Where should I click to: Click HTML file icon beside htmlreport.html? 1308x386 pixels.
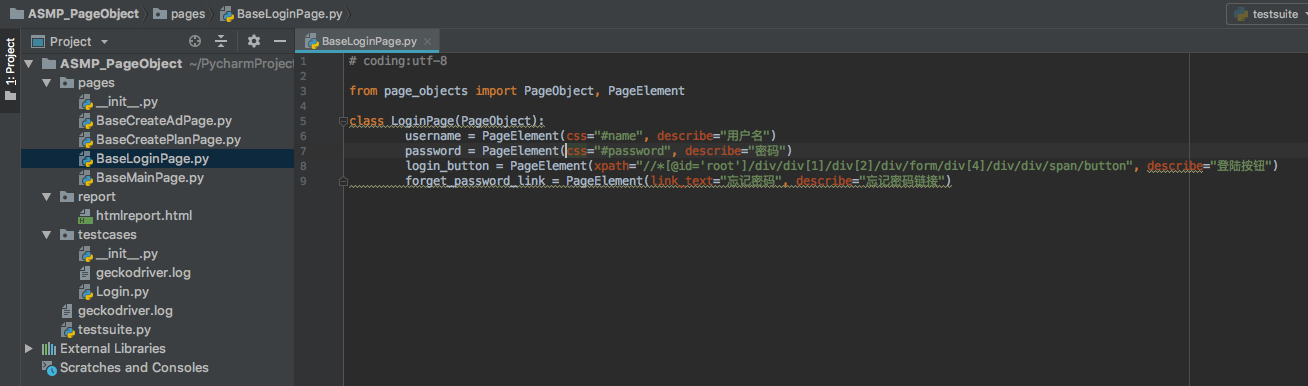(86, 216)
